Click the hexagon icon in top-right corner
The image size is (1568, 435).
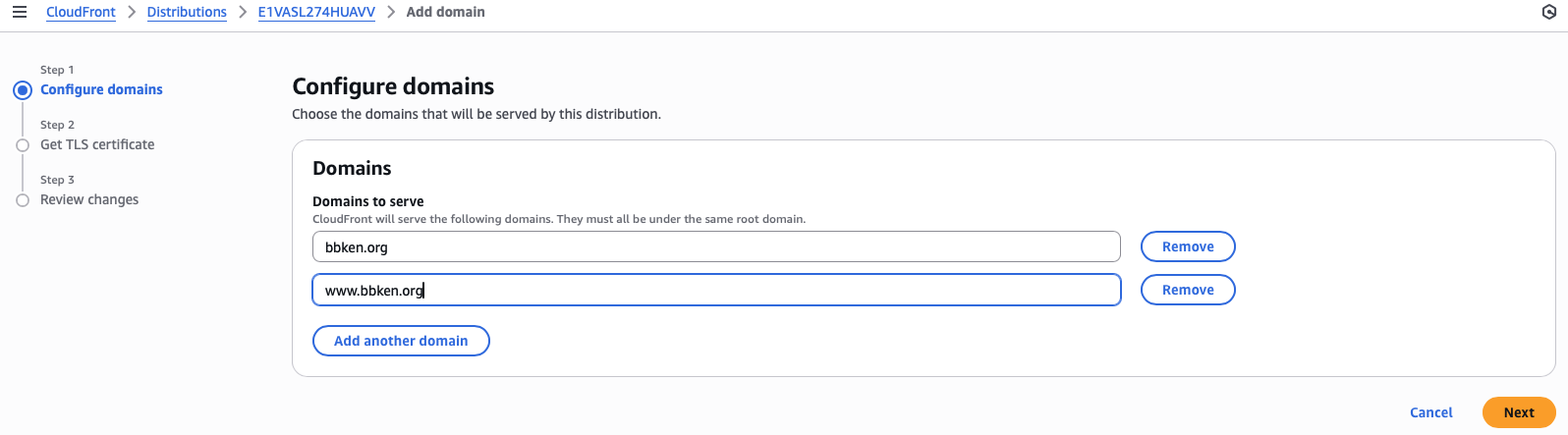coord(1549,13)
